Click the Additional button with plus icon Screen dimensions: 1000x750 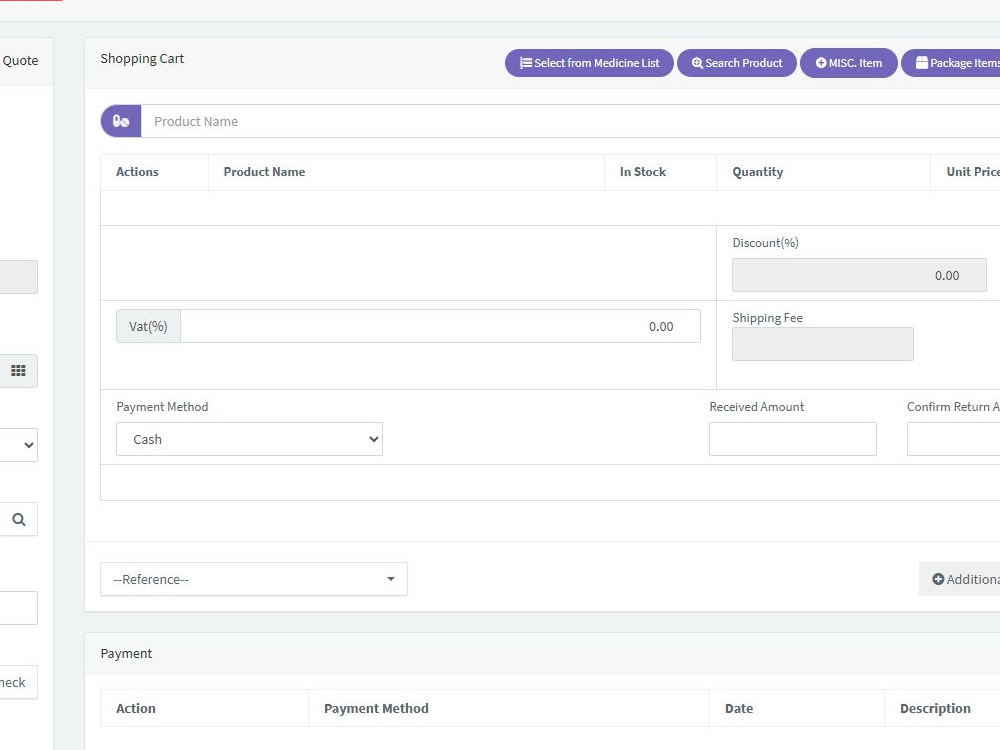click(960, 579)
